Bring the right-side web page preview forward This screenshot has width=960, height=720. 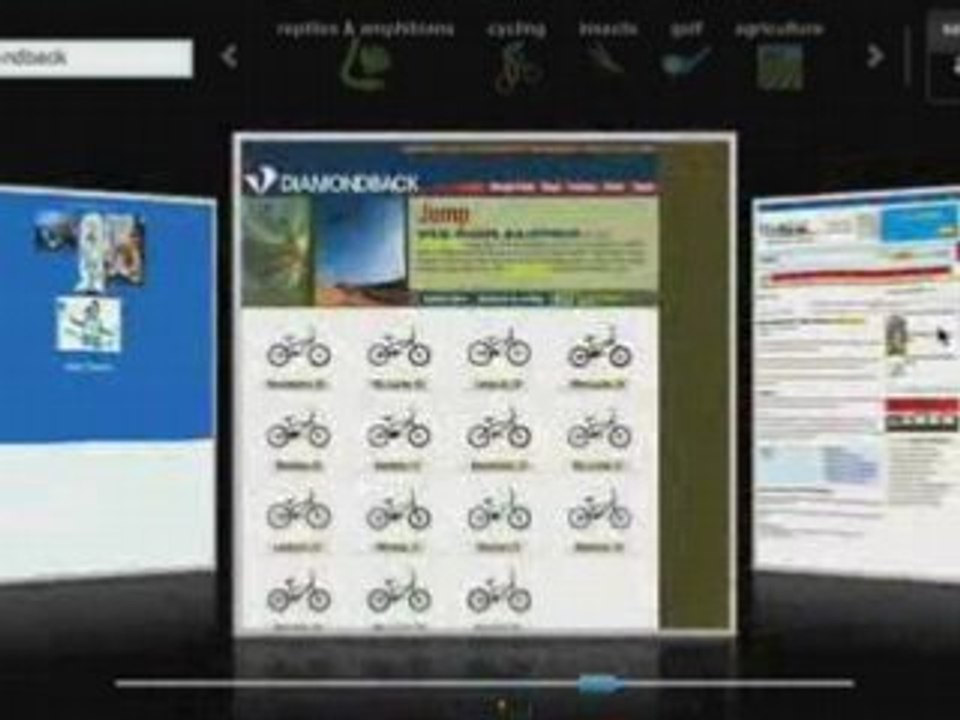856,383
